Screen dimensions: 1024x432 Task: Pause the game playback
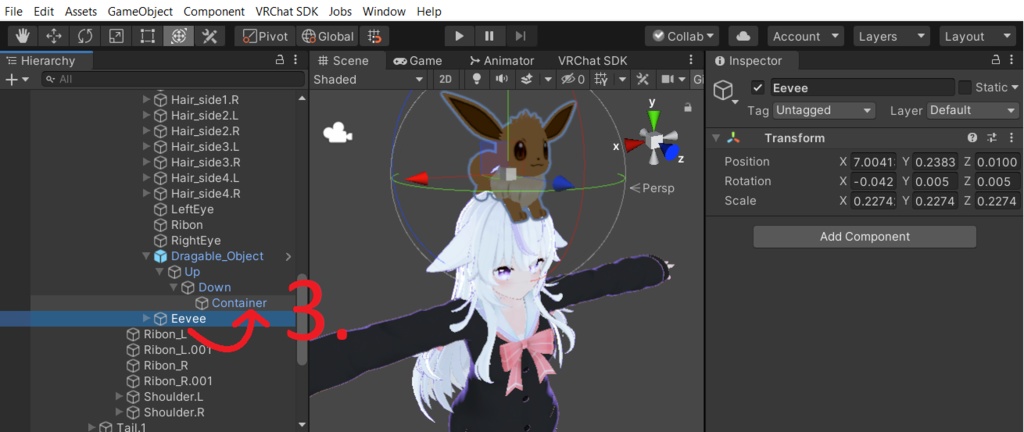pos(490,37)
